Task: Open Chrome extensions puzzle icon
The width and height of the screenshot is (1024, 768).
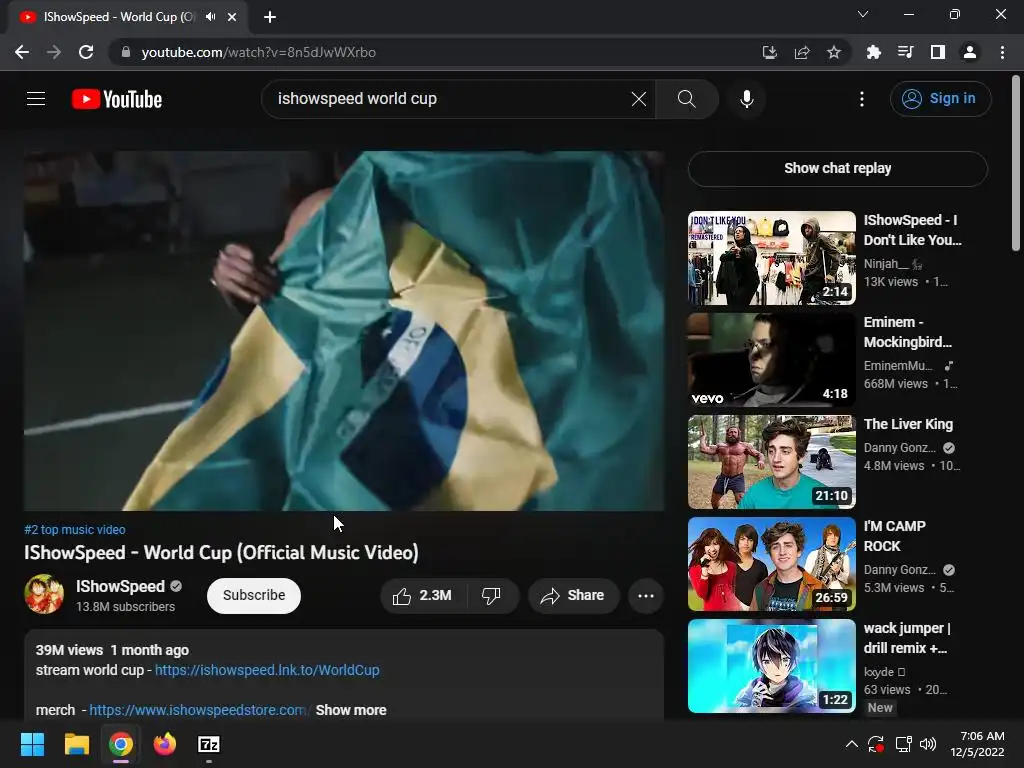Action: pos(873,52)
